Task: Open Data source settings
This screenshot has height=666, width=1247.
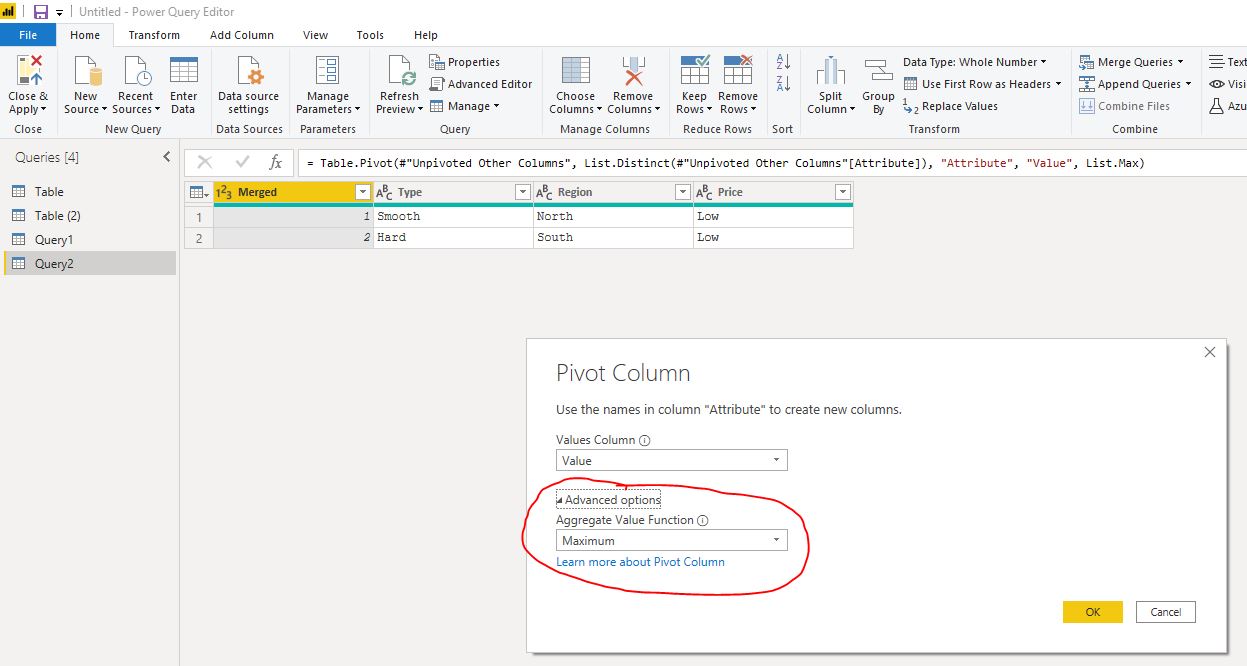Action: [248, 86]
